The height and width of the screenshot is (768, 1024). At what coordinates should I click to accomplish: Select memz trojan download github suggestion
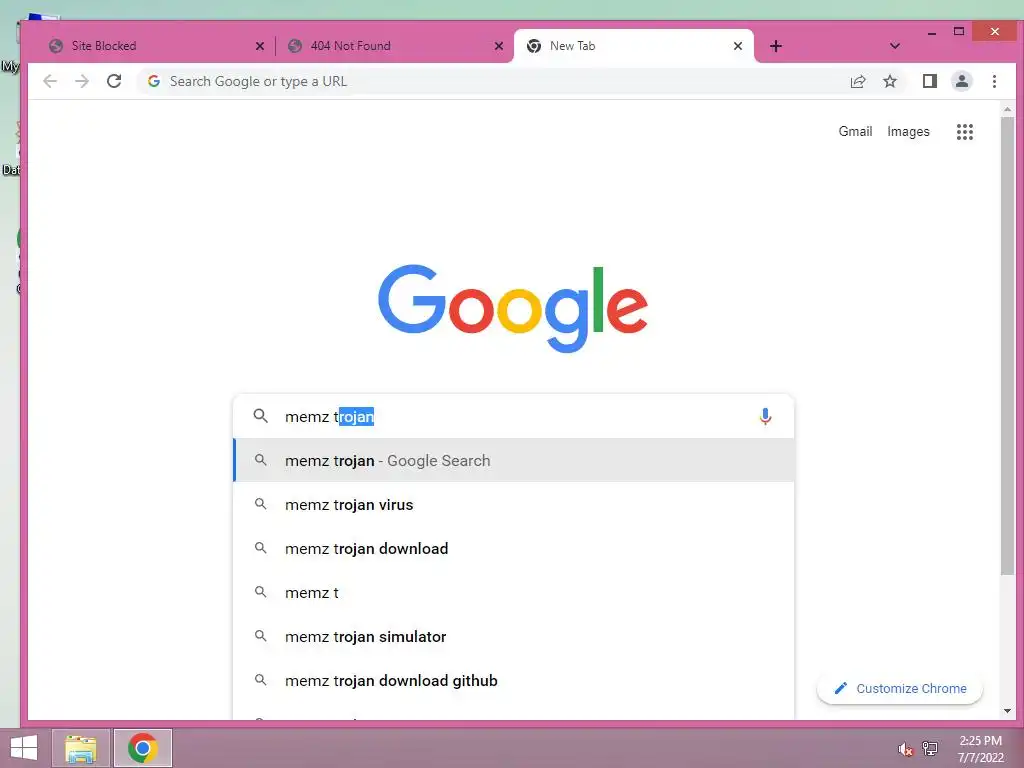pyautogui.click(x=514, y=680)
